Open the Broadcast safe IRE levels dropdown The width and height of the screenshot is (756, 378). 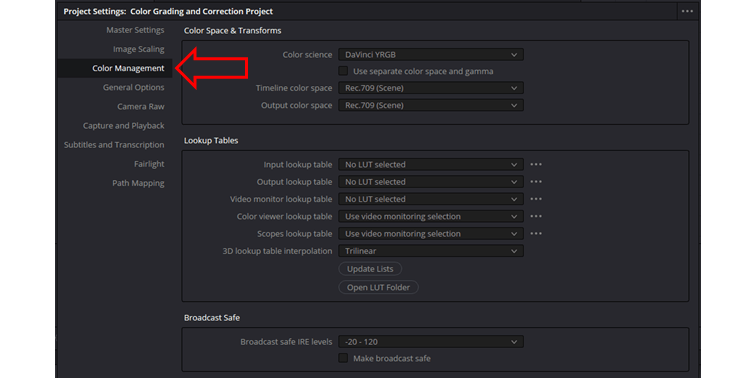431,342
